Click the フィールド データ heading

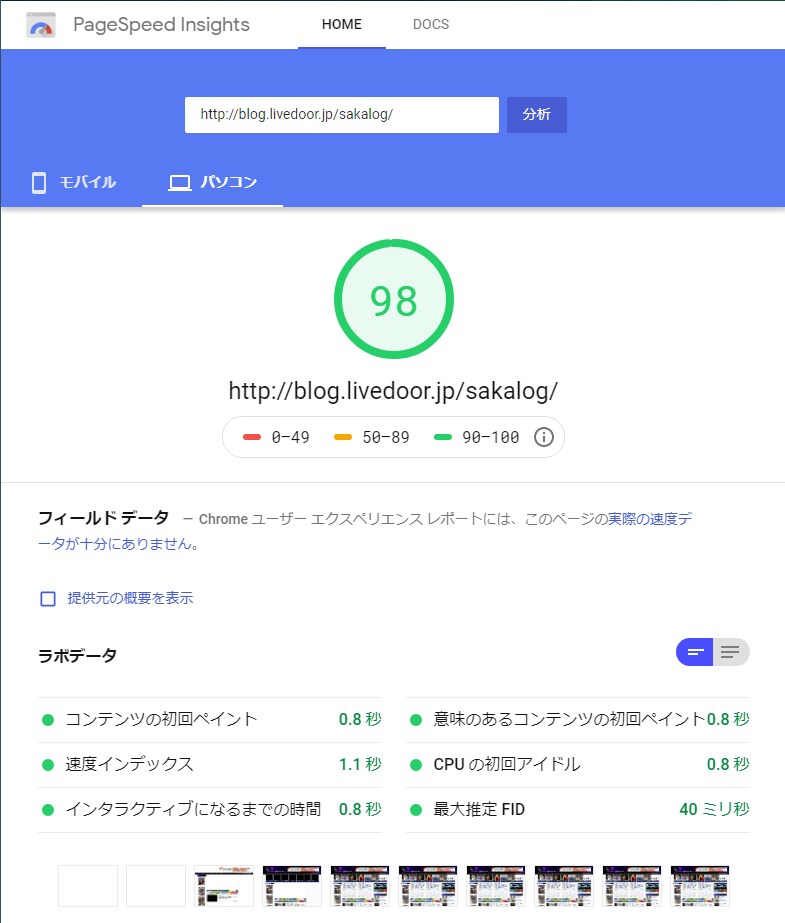click(104, 519)
